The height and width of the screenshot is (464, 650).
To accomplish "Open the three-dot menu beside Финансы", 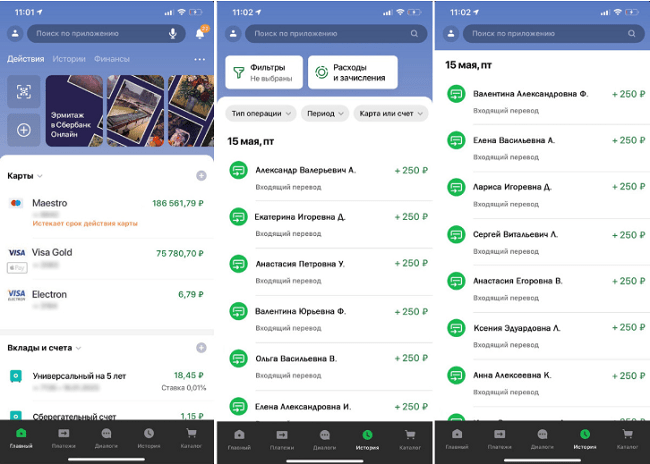I will pyautogui.click(x=200, y=59).
